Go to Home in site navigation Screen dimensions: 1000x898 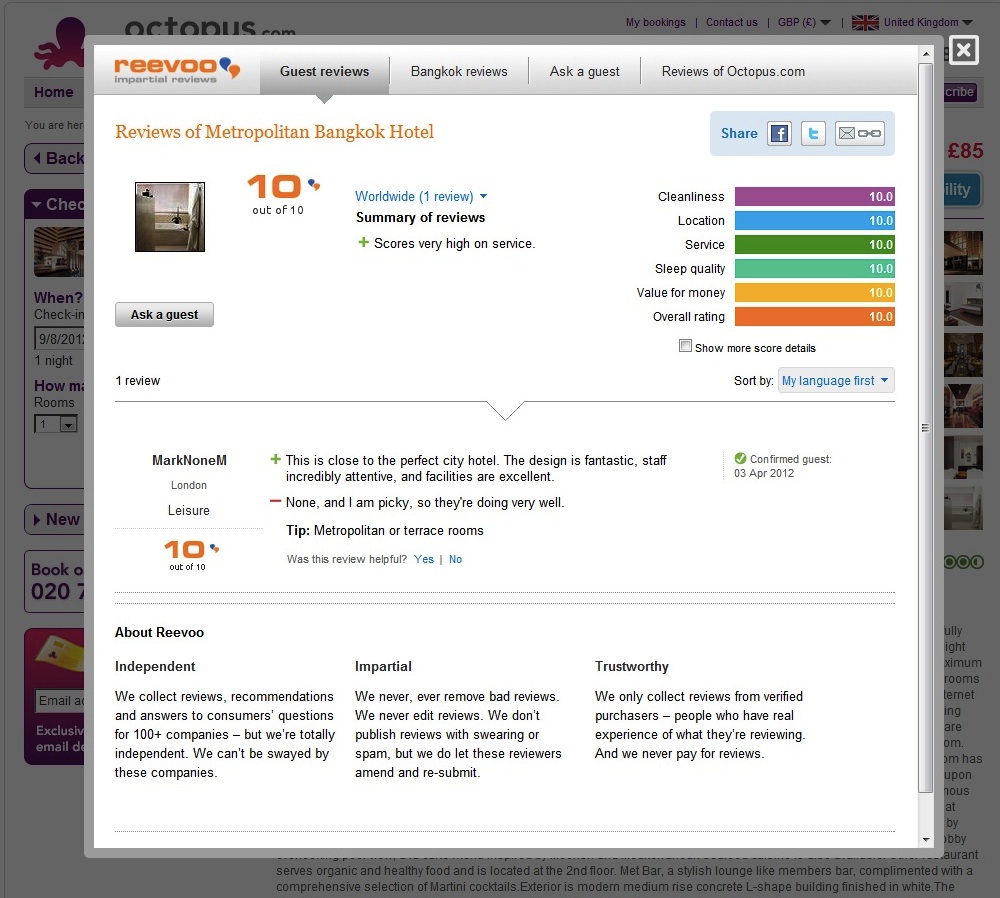[x=54, y=92]
